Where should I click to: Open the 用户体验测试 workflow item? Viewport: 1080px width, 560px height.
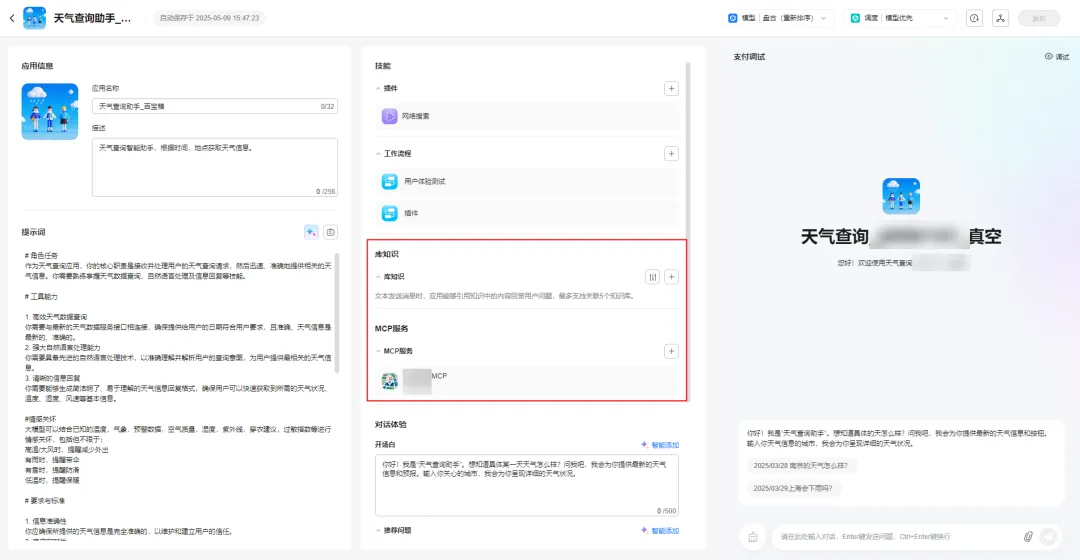[527, 181]
